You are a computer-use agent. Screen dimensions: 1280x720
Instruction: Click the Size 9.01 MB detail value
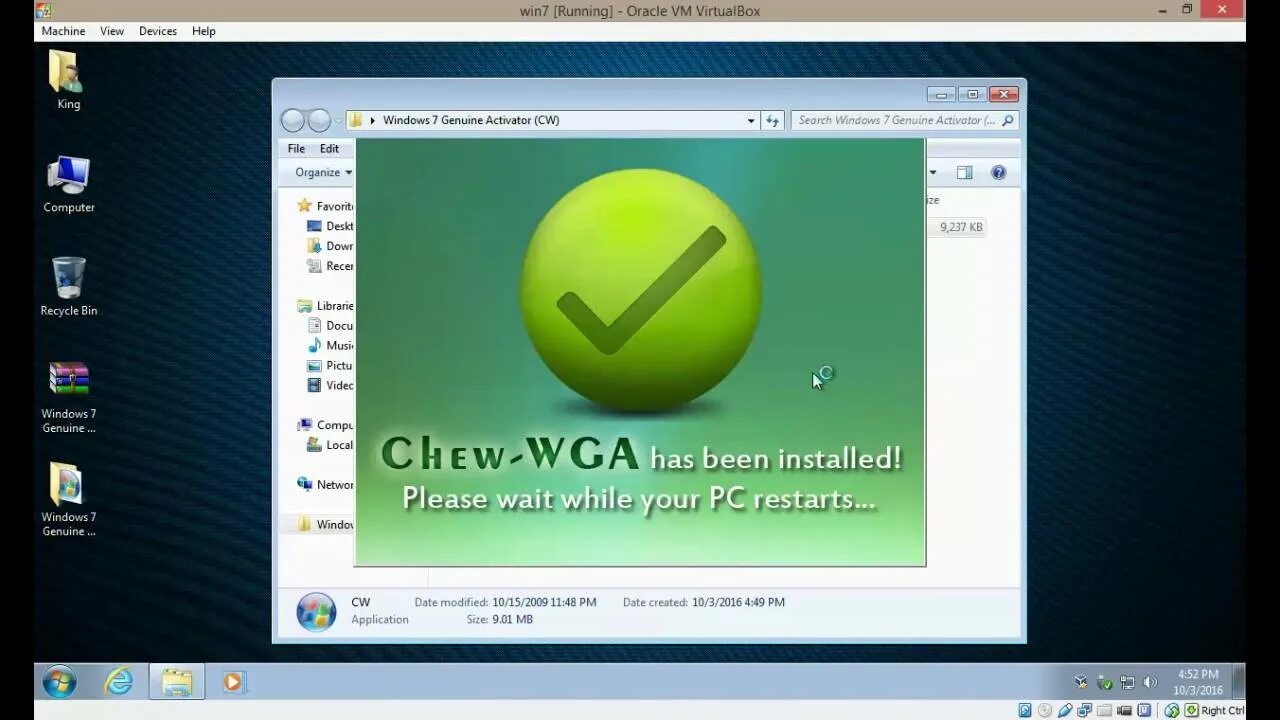click(513, 620)
